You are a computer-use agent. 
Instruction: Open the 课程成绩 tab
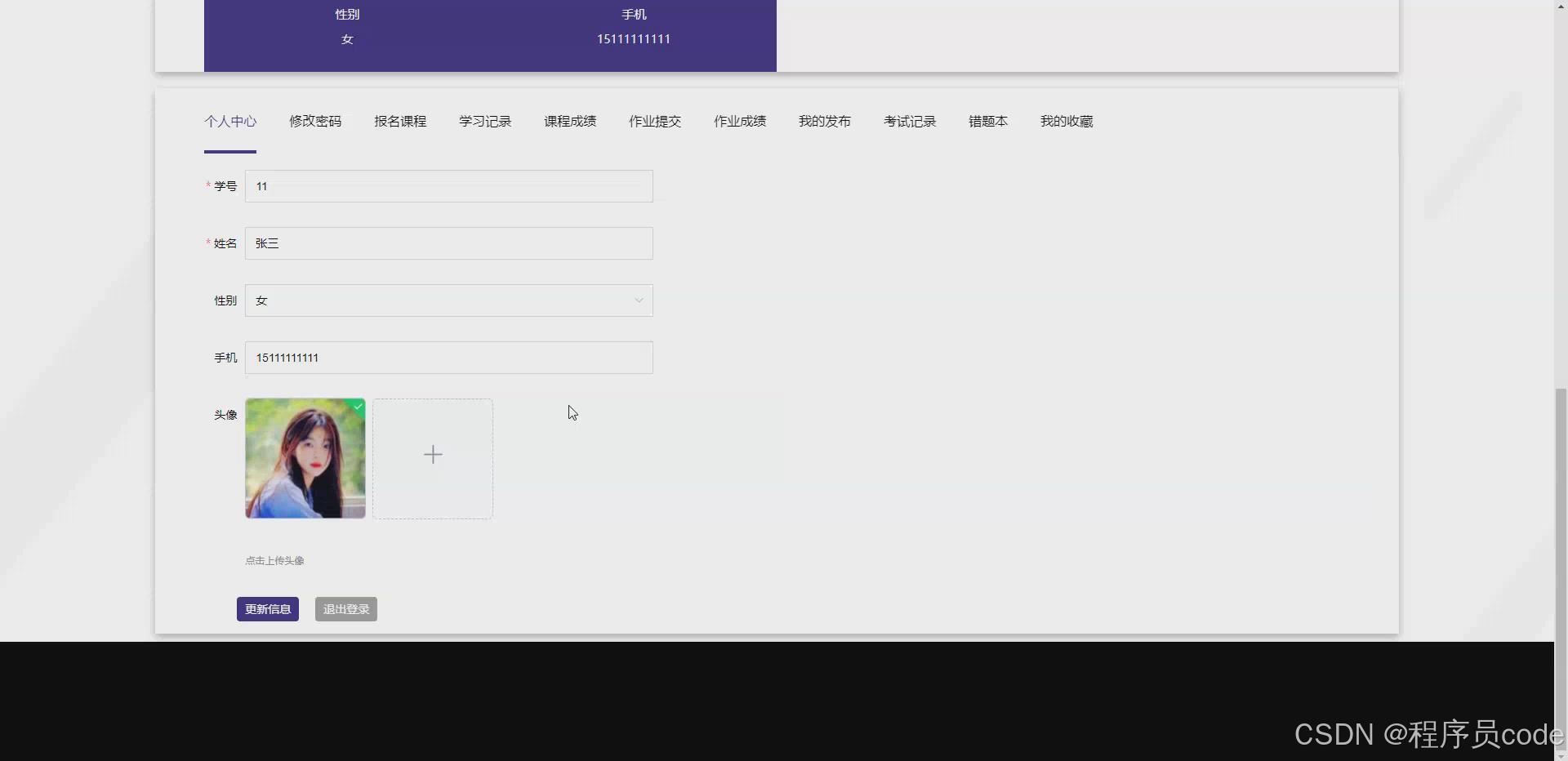click(570, 121)
